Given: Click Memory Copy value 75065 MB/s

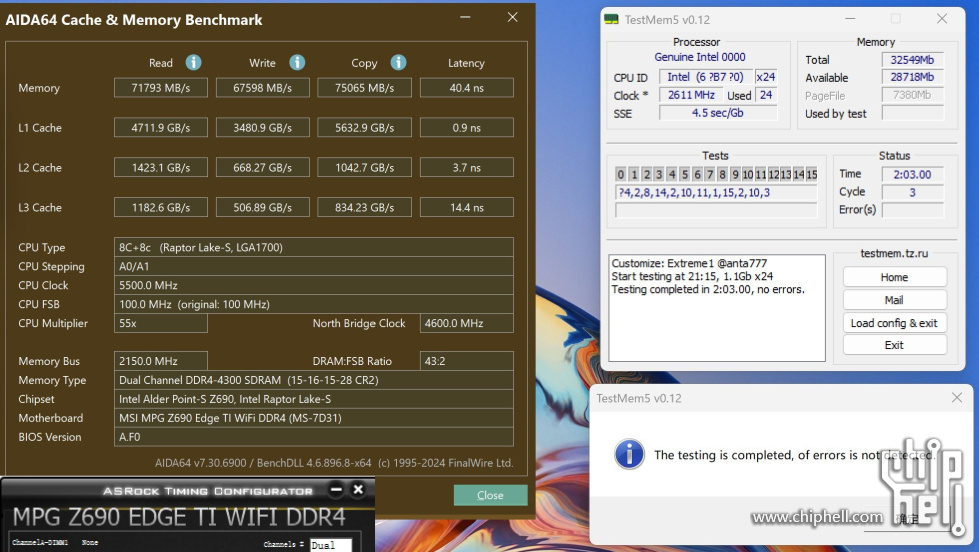Looking at the screenshot, I should coord(365,88).
